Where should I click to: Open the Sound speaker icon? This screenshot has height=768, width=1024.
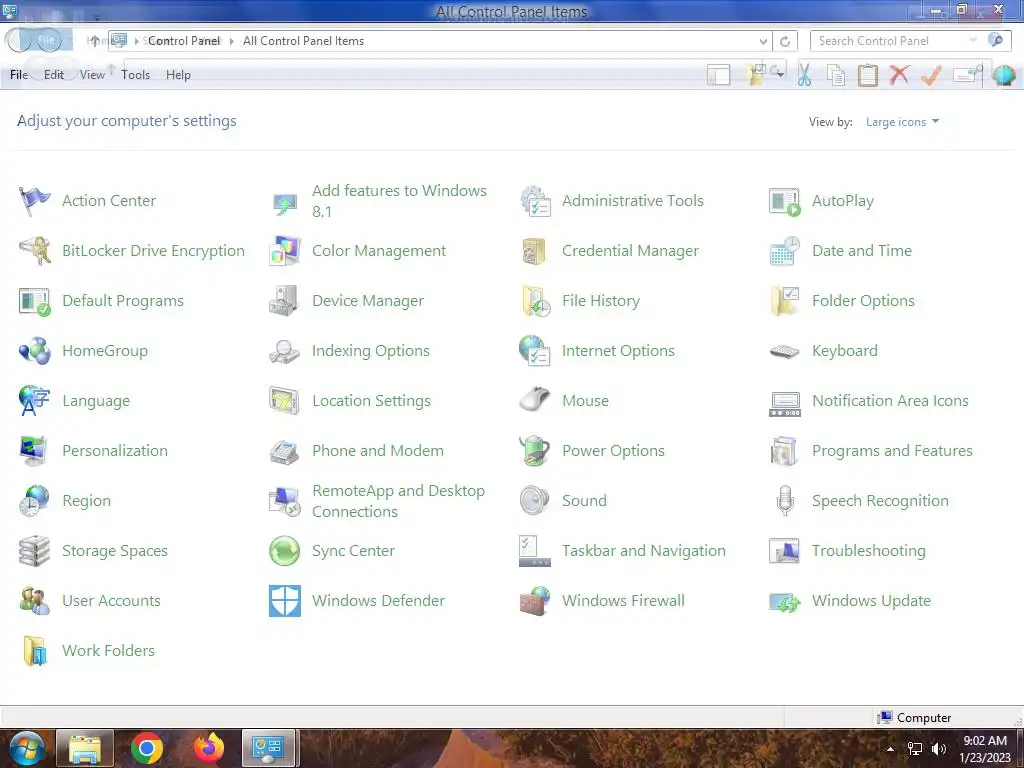point(534,501)
